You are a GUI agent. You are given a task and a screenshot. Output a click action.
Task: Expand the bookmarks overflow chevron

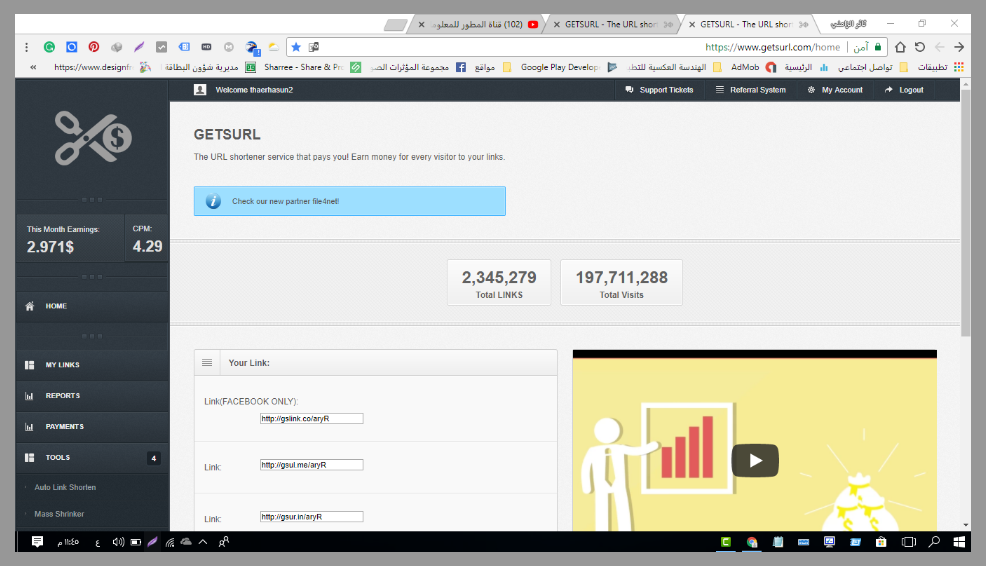(33, 67)
